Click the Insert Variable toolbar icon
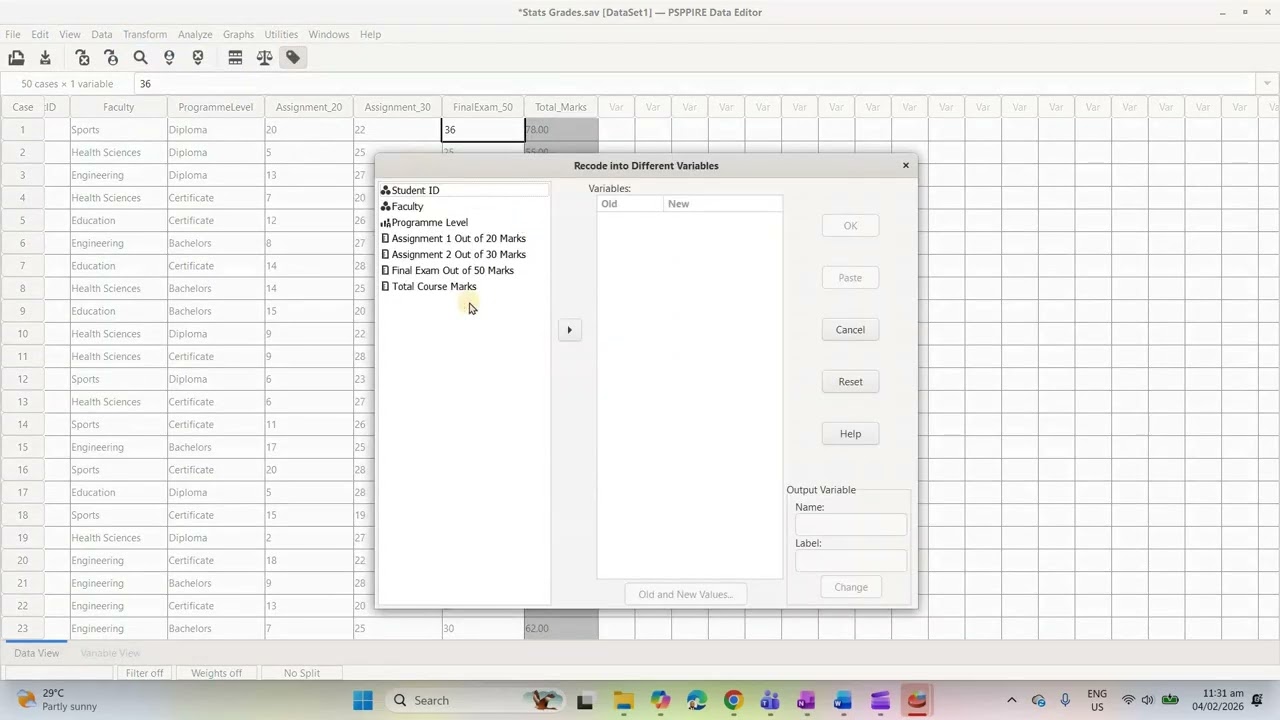 pos(198,58)
